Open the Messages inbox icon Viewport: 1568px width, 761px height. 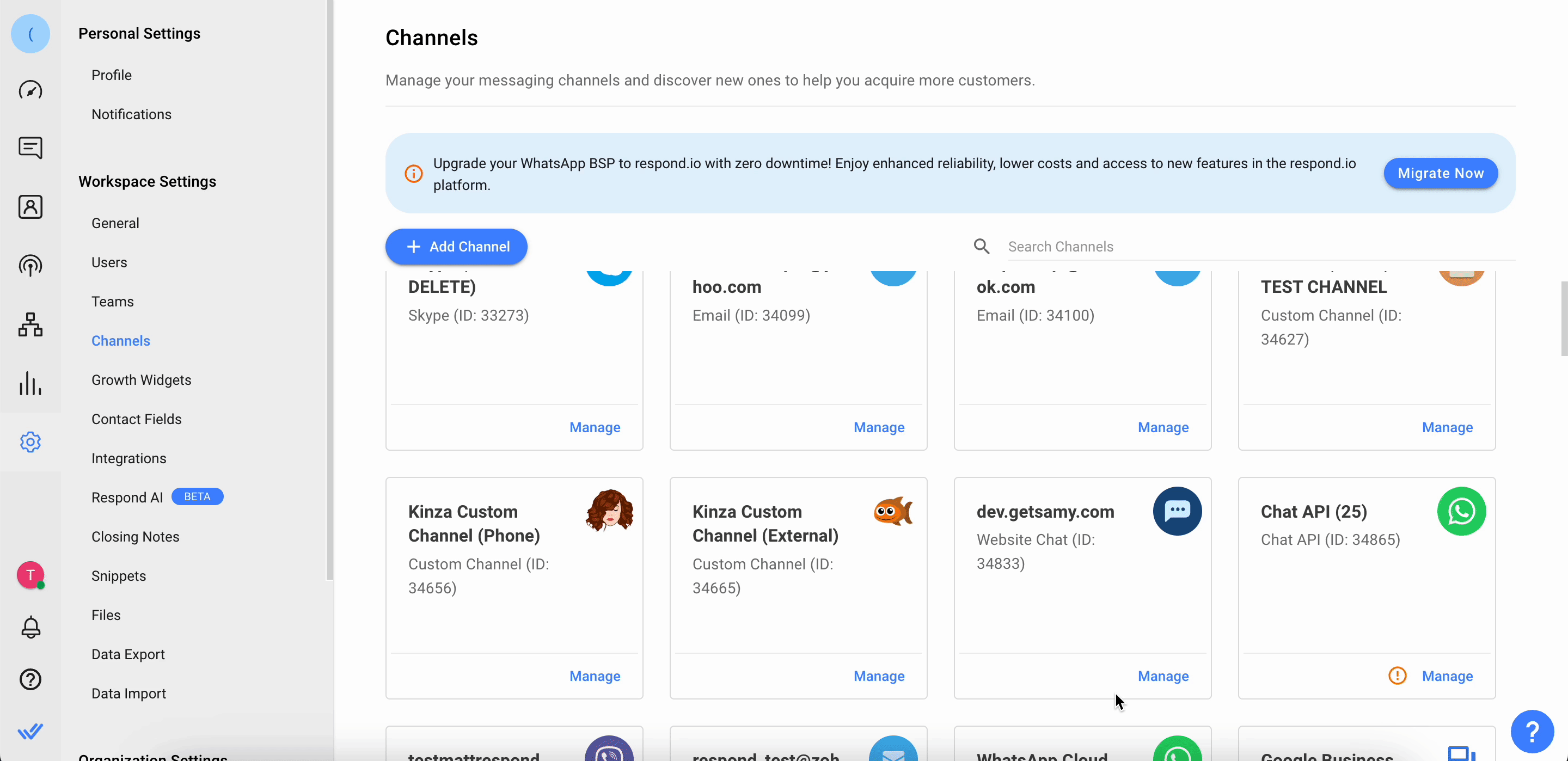(x=30, y=148)
